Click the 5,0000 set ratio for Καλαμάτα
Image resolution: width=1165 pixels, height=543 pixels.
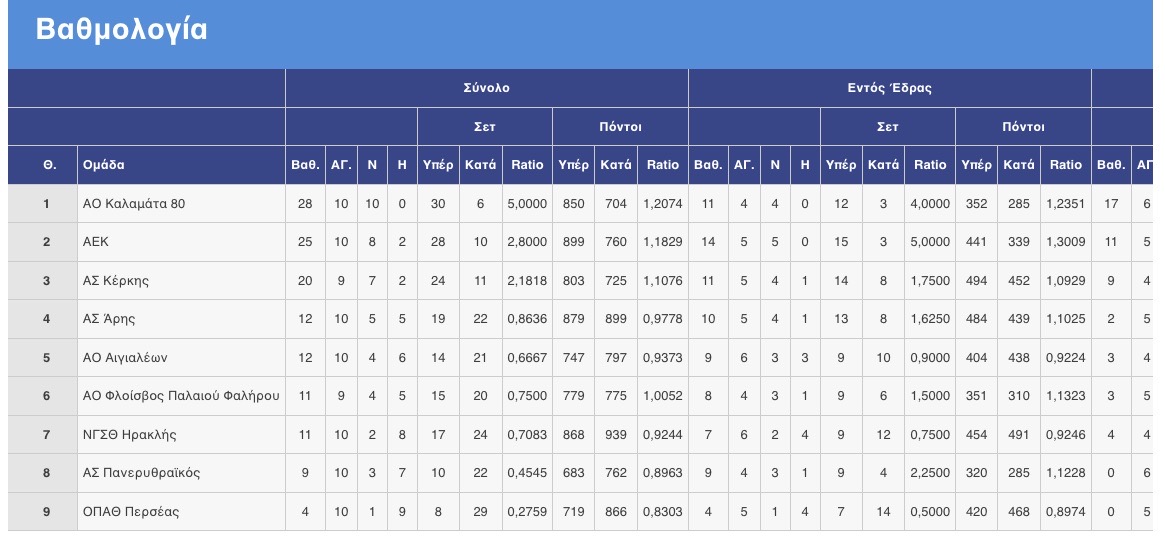pyautogui.click(x=528, y=204)
